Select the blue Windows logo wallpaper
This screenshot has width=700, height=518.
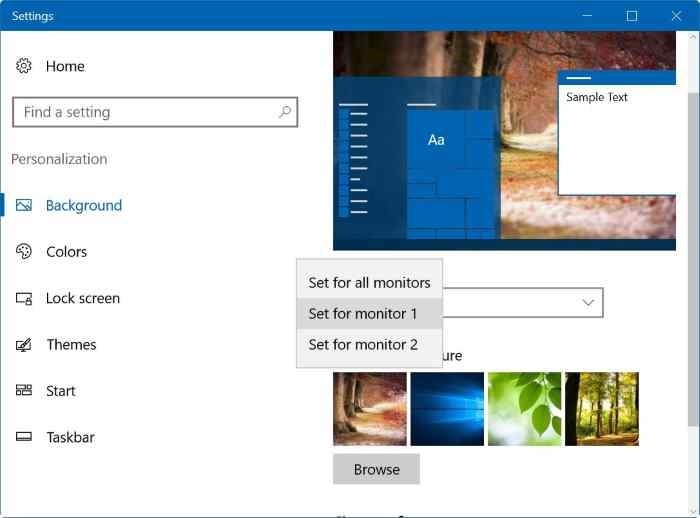[x=447, y=409]
